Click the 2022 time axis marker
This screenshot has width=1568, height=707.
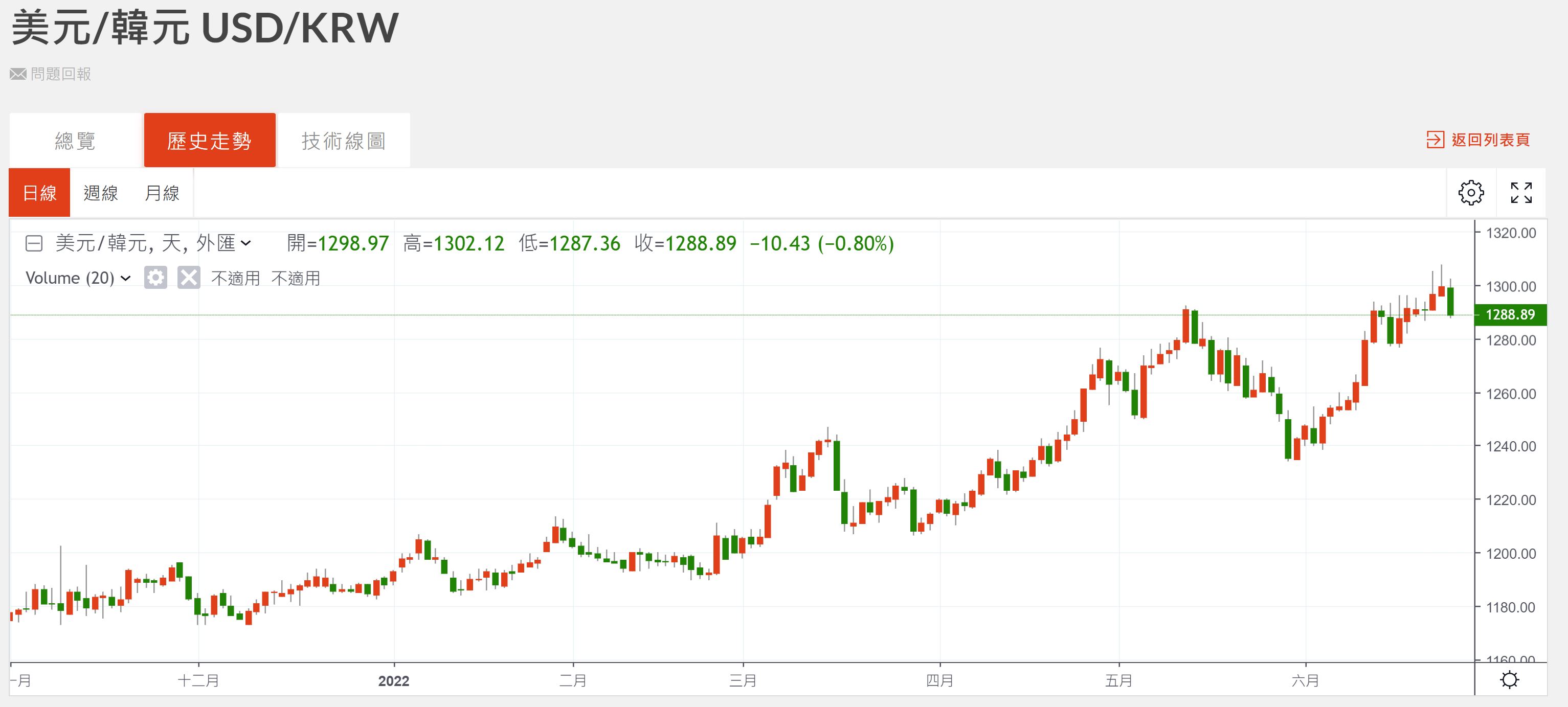click(x=393, y=680)
